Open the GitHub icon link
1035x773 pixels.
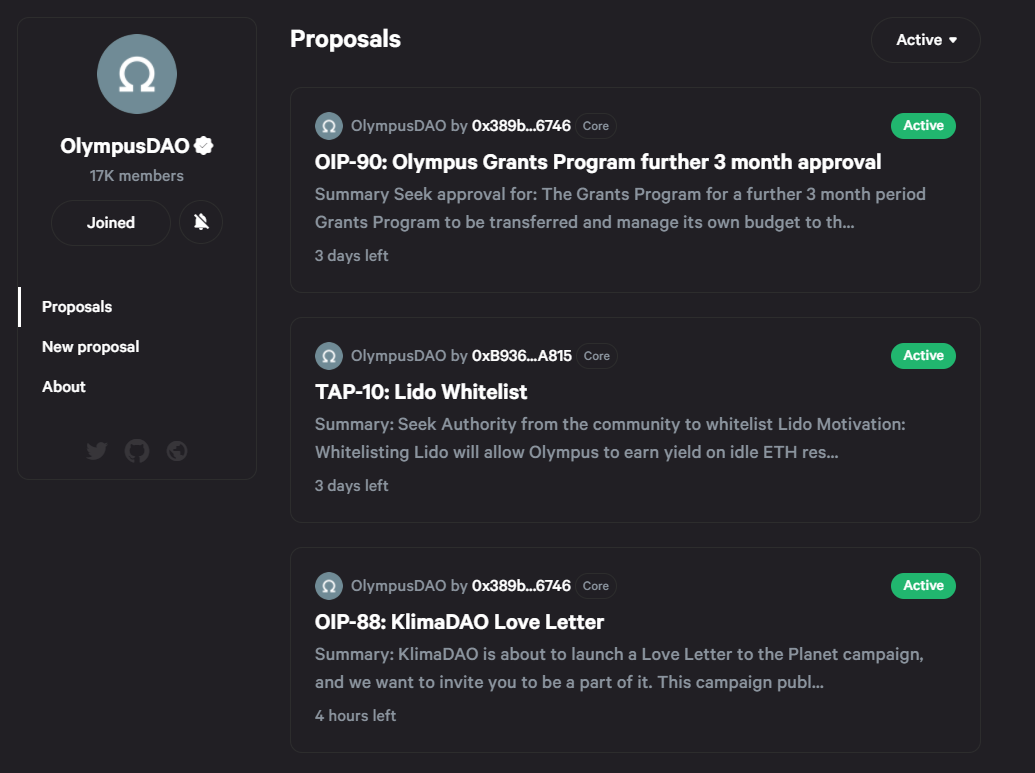point(137,451)
